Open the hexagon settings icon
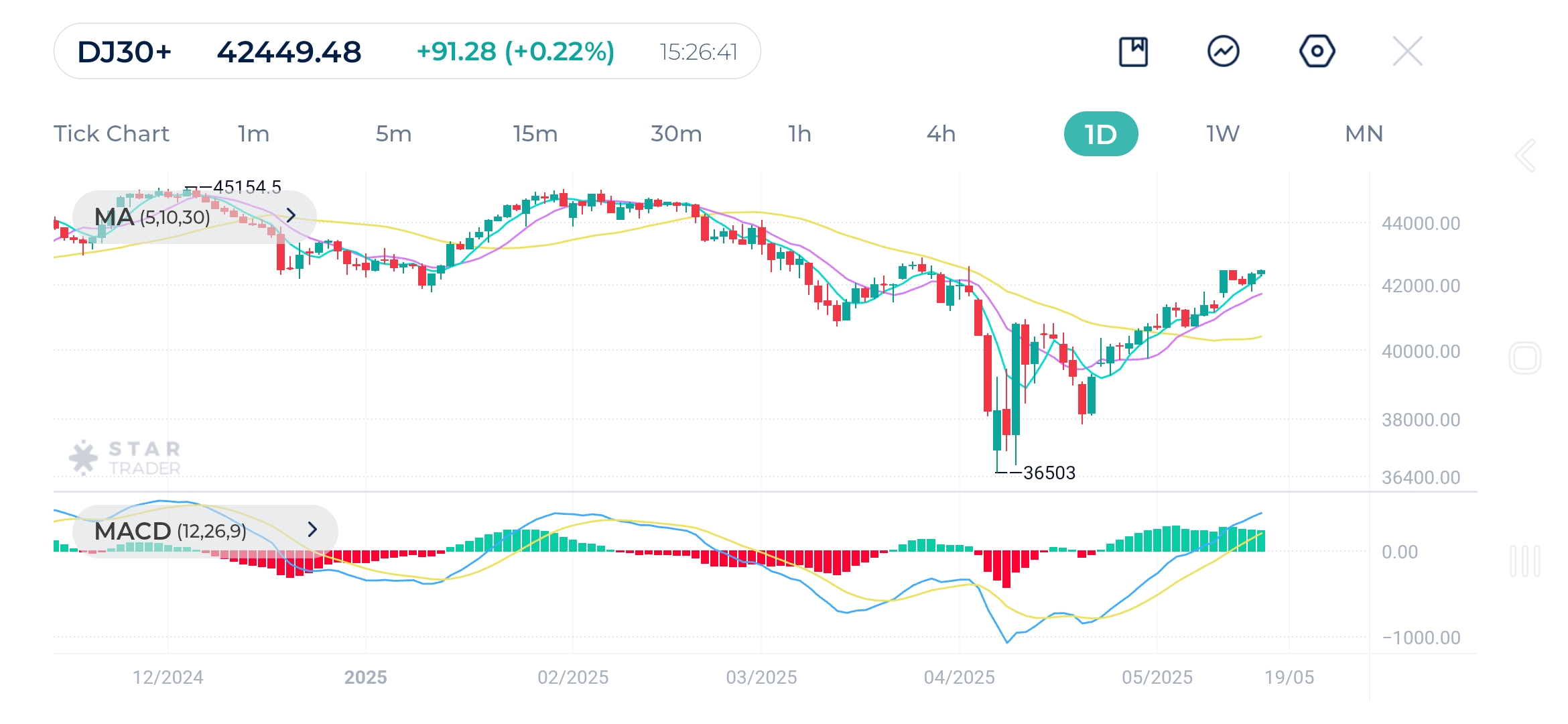The image size is (1568, 724). coord(1317,52)
